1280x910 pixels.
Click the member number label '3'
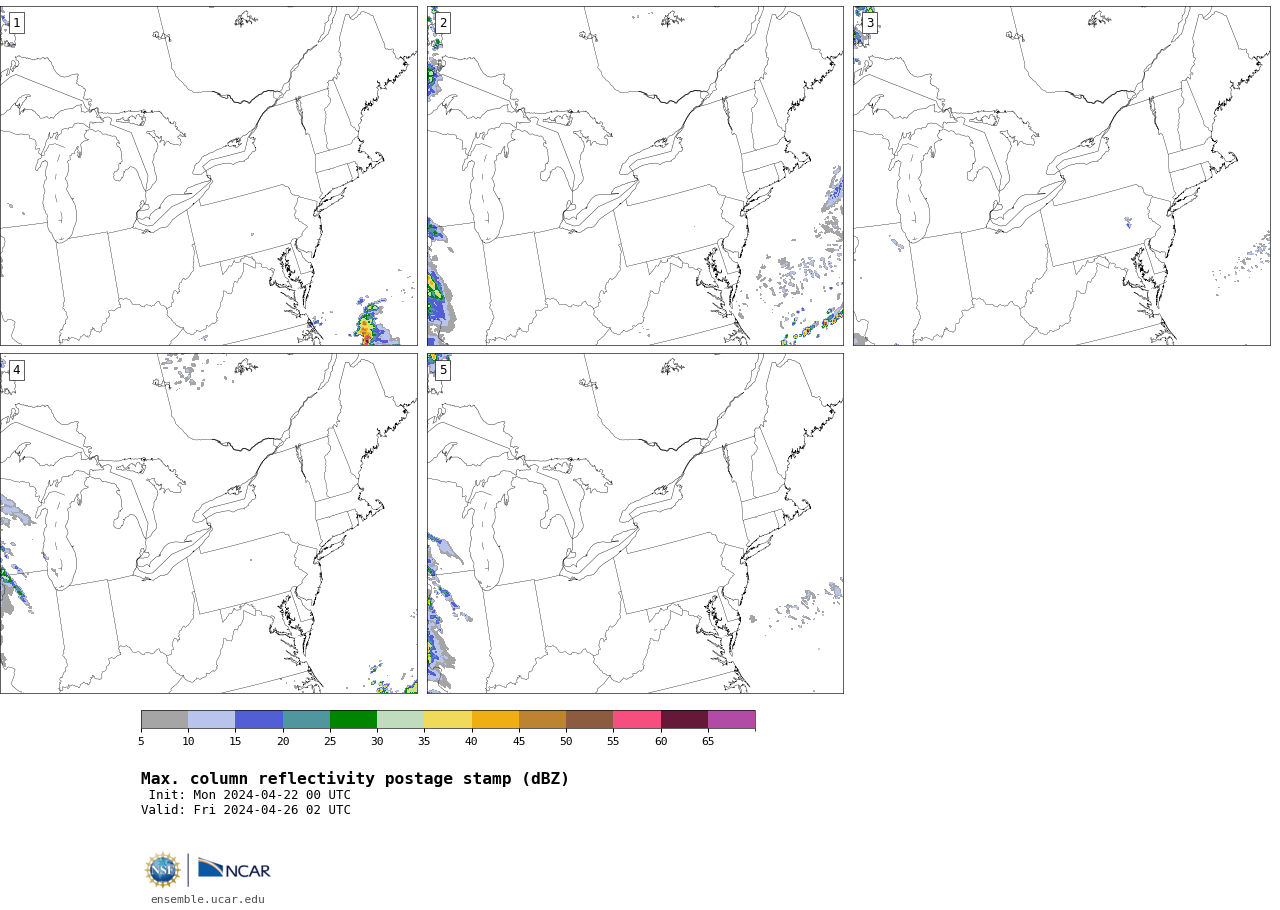869,23
